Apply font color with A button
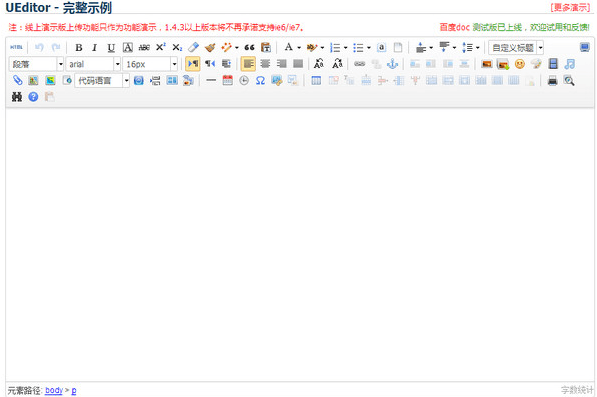This screenshot has width=597, height=397. coord(289,47)
